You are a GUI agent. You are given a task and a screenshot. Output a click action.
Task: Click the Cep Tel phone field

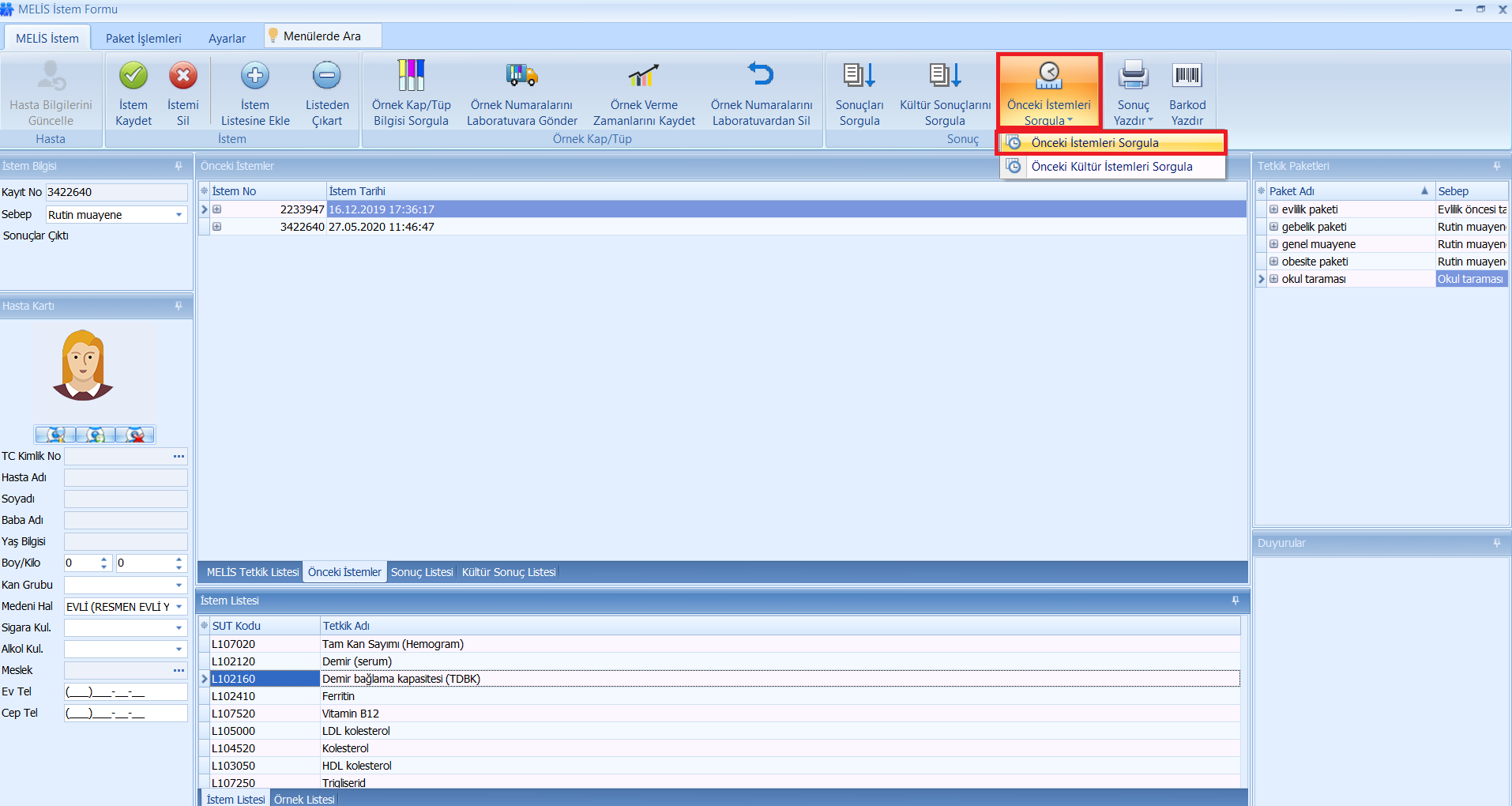click(126, 714)
